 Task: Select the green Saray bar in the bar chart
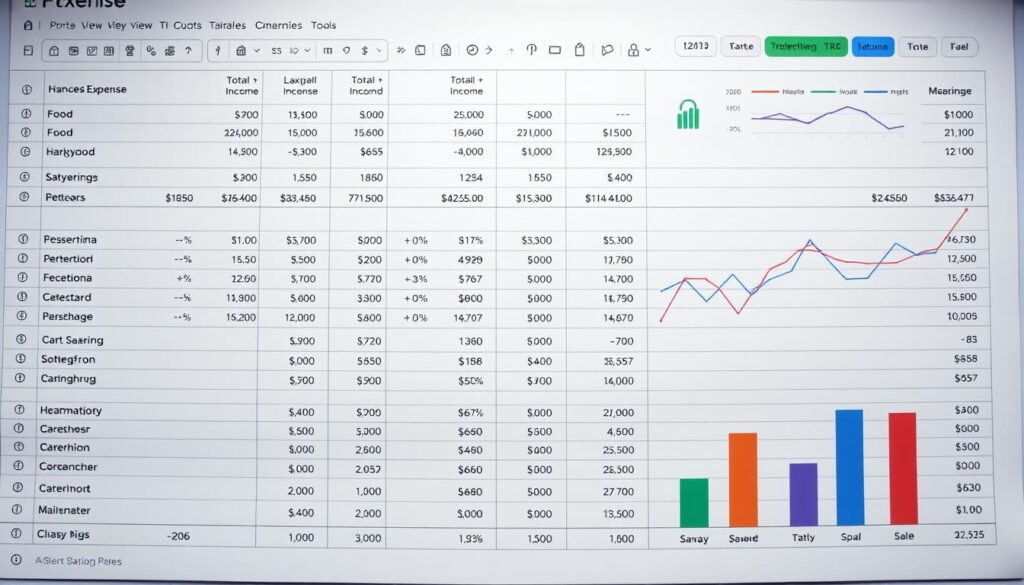pos(694,503)
